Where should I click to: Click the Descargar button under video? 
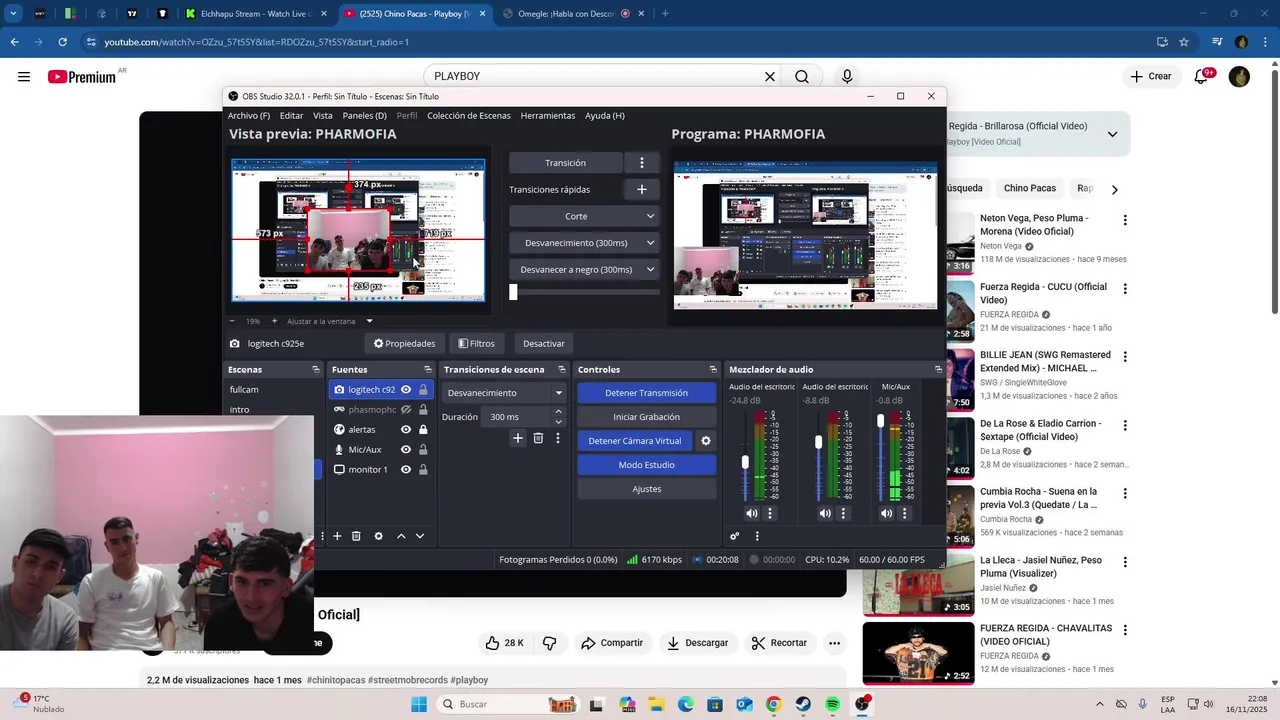tap(698, 643)
